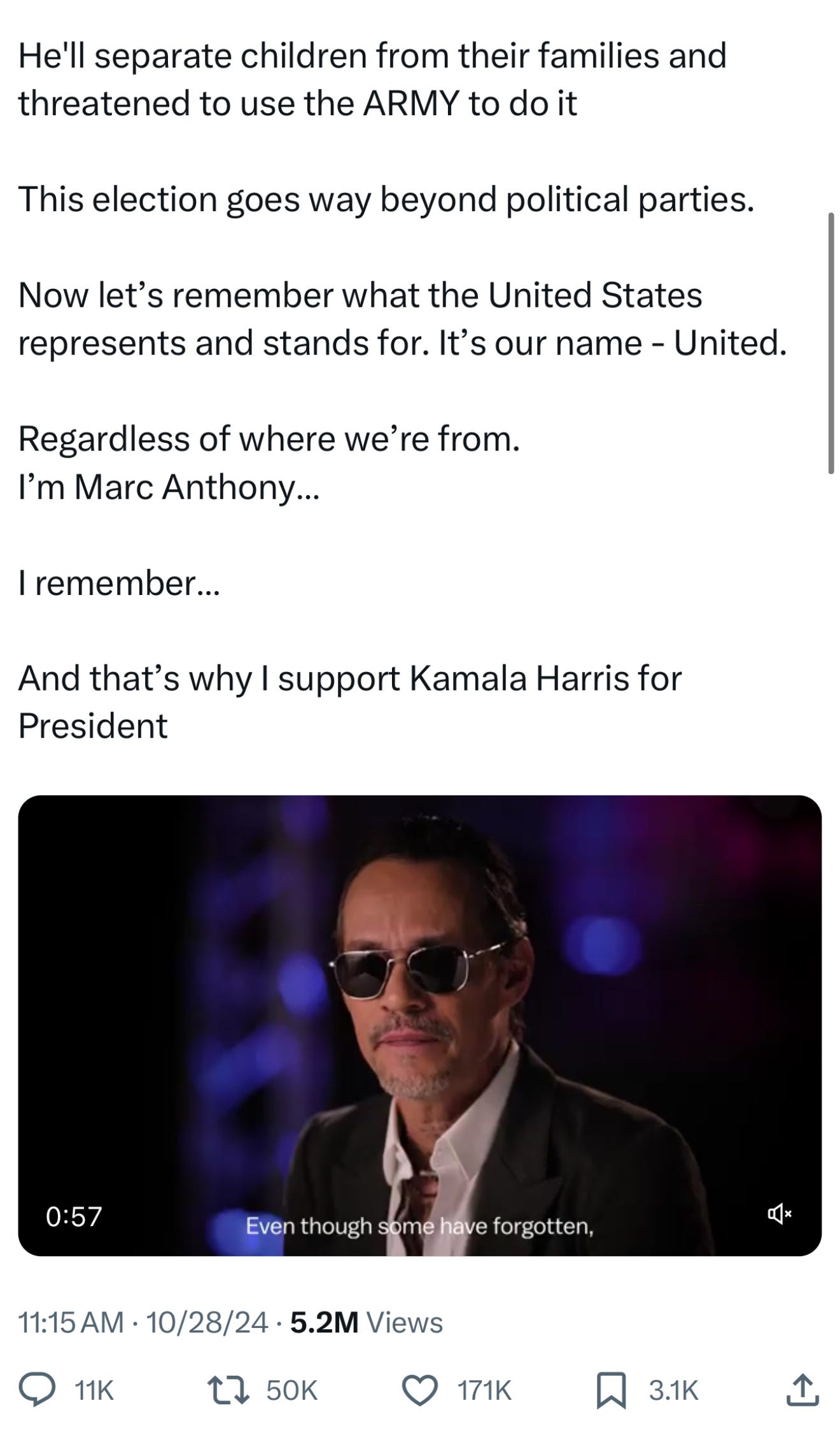
Task: Click the 'I'm Marc Anthony...' line
Action: point(169,487)
